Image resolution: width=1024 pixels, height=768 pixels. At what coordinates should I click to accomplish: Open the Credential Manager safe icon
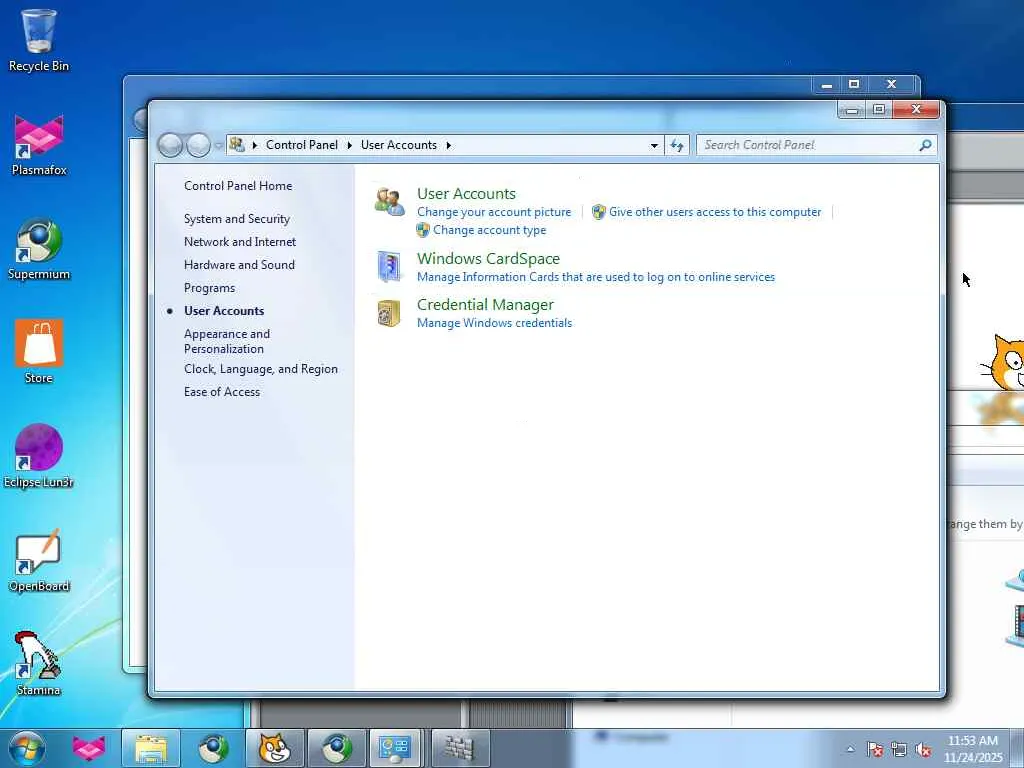pyautogui.click(x=389, y=313)
